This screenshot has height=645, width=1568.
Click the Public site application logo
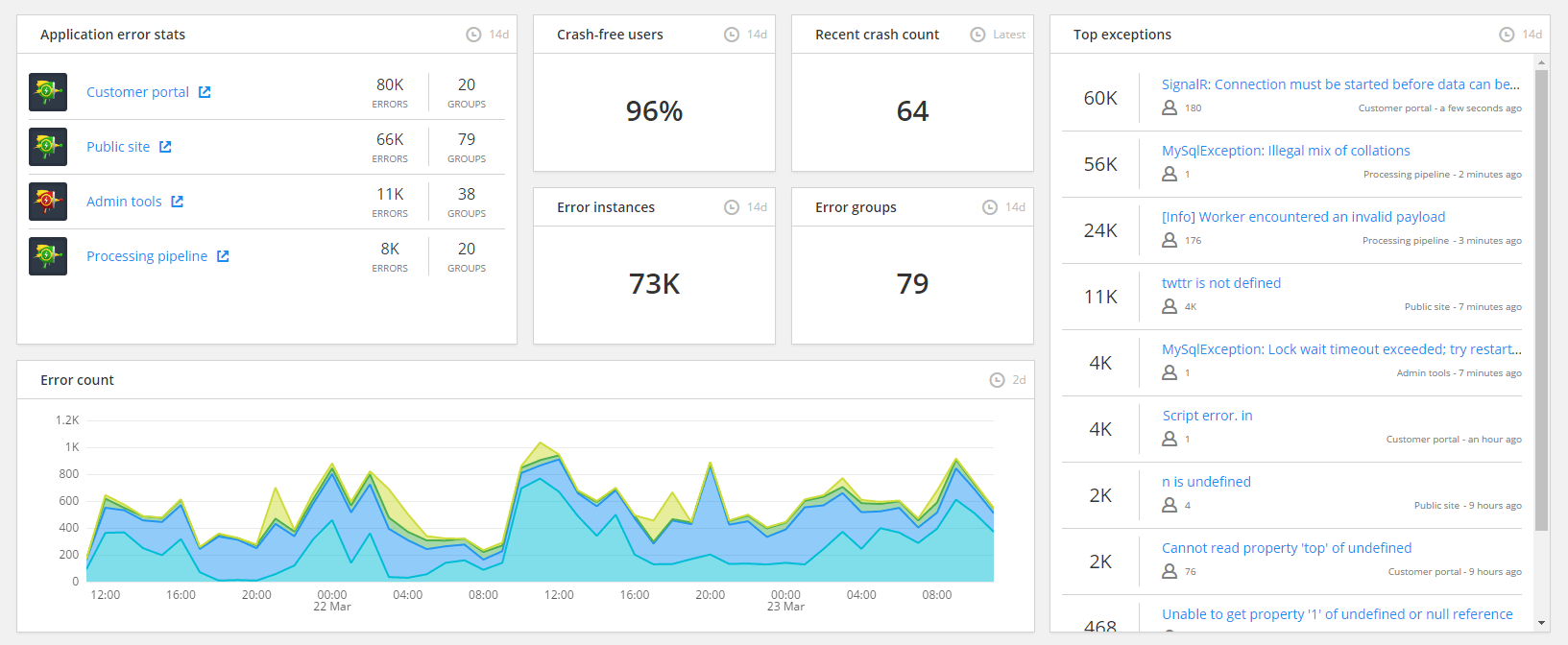click(48, 147)
